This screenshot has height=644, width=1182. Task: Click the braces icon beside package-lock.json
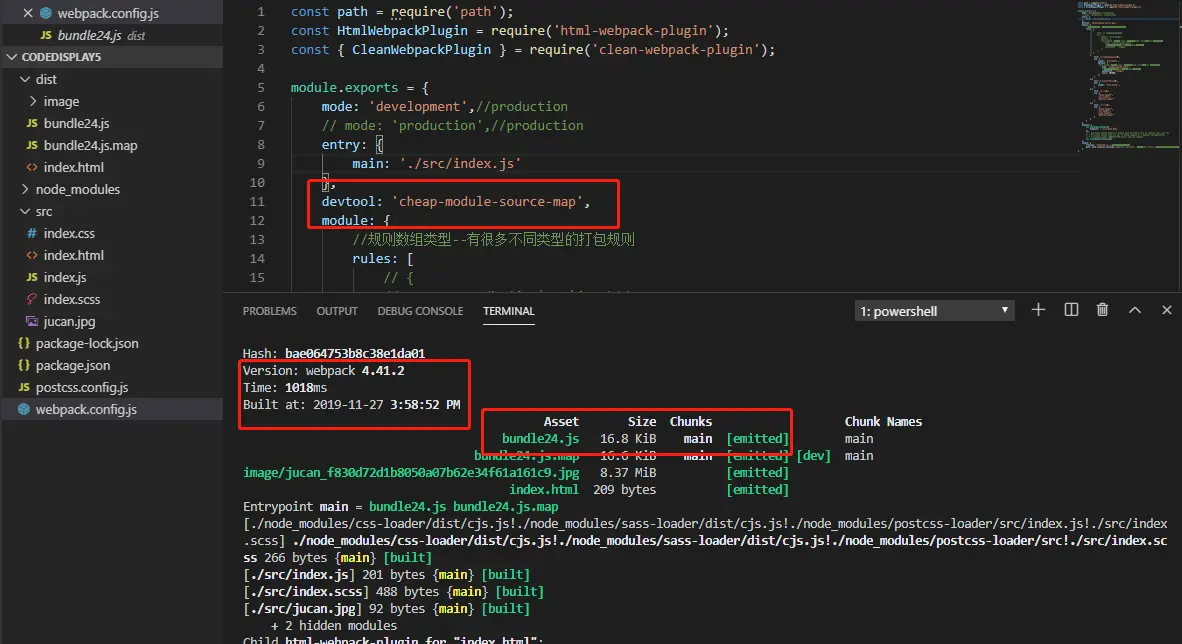point(23,343)
